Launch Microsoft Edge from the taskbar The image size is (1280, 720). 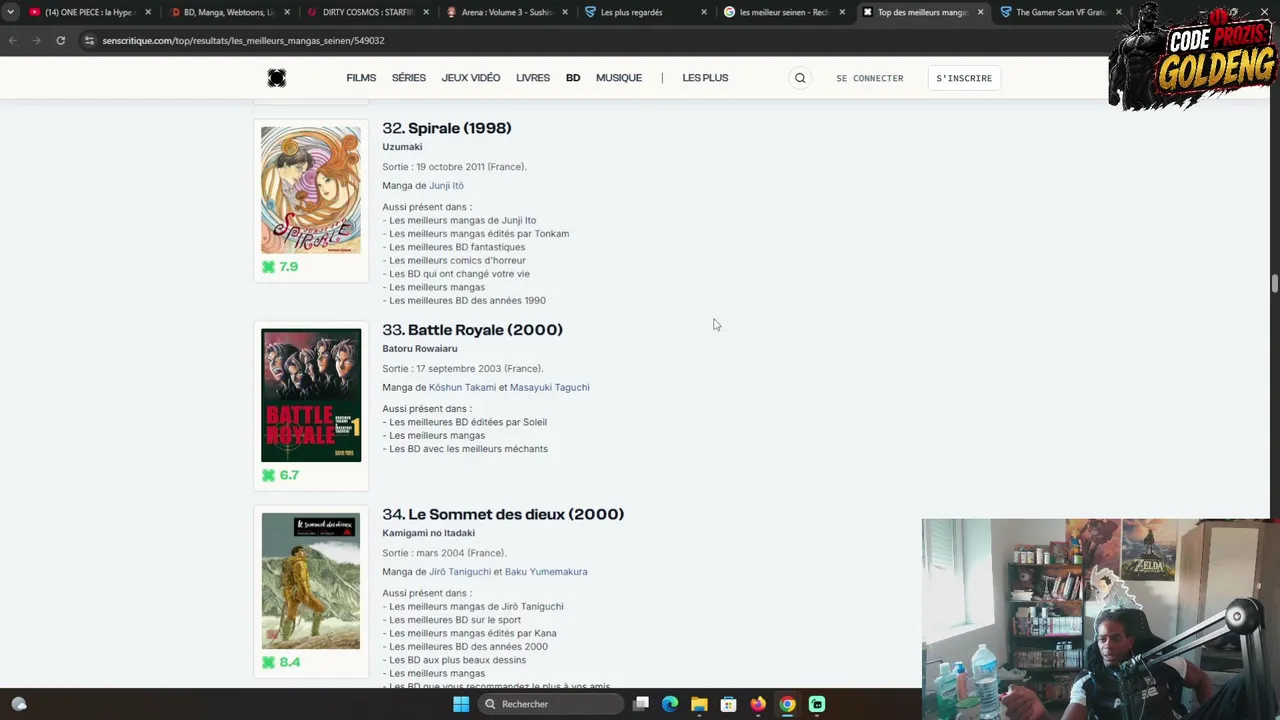tap(670, 704)
